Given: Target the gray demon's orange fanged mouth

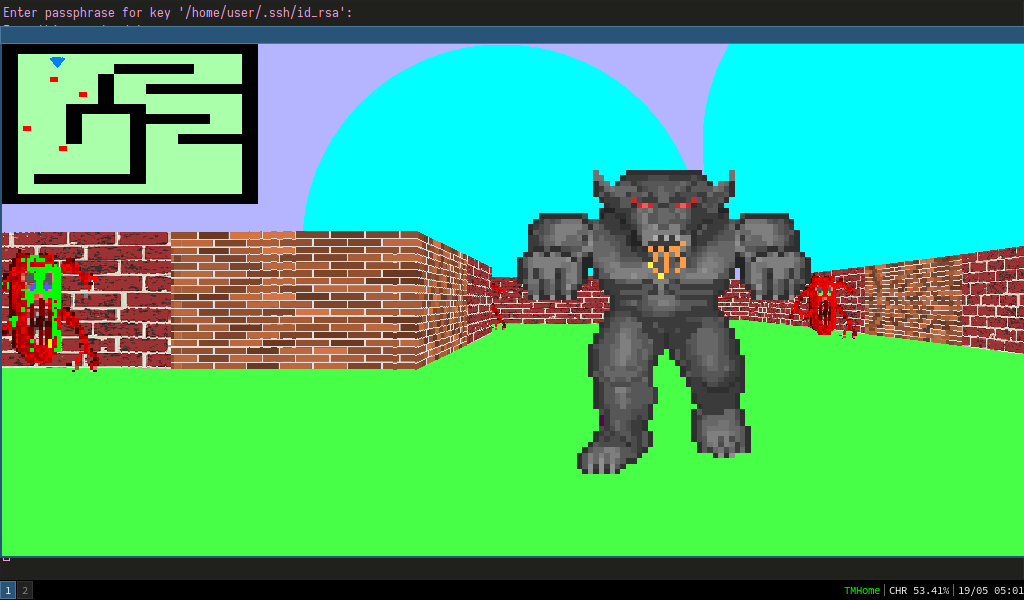Looking at the screenshot, I should click(x=666, y=257).
